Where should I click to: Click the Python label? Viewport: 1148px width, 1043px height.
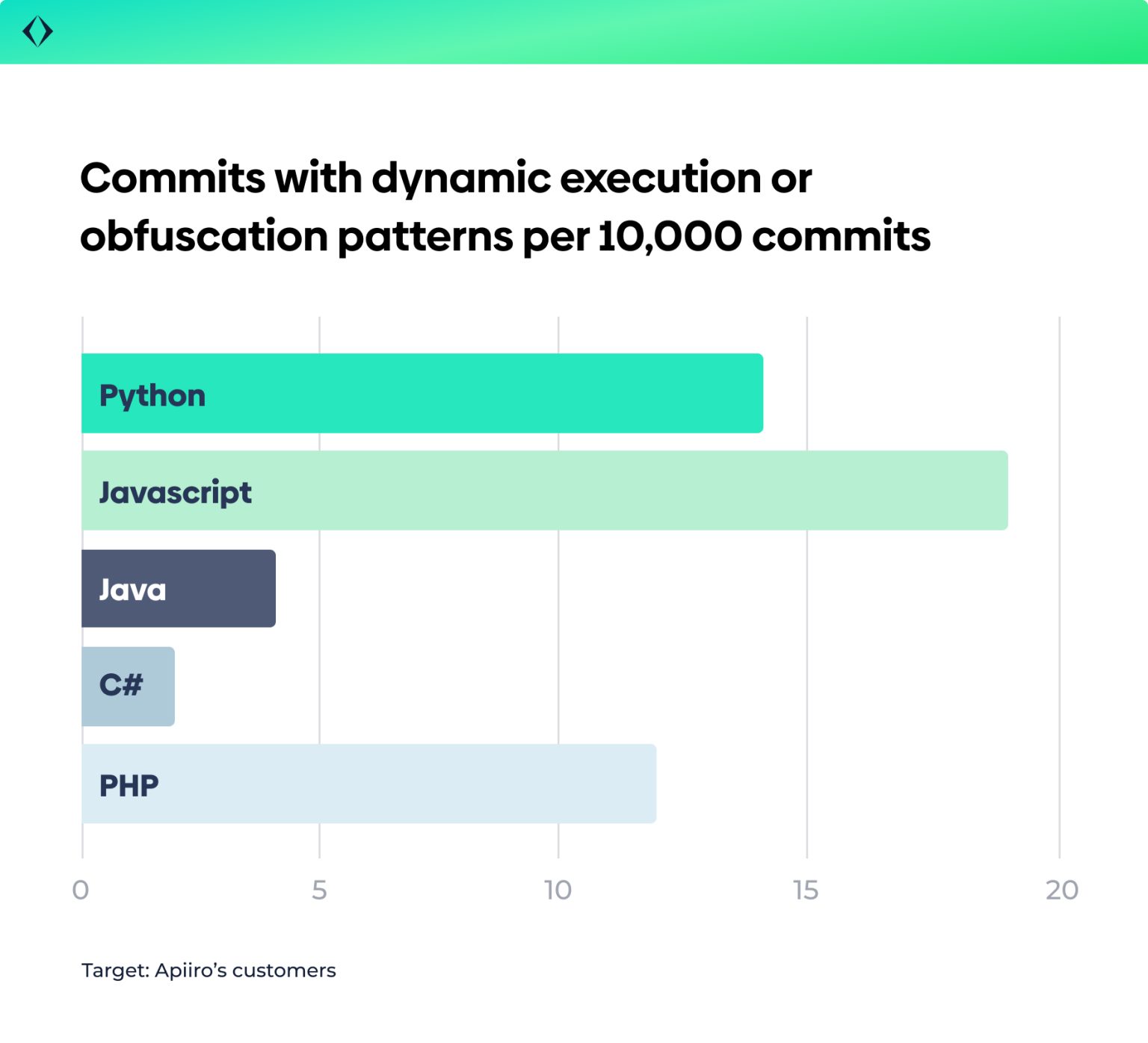[152, 395]
